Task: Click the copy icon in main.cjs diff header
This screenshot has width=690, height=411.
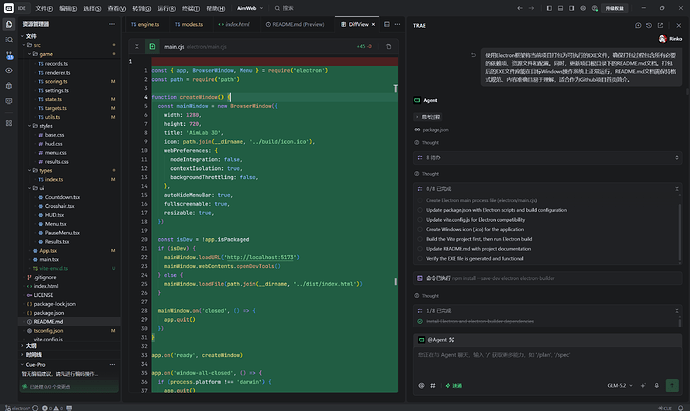Action: (x=389, y=47)
